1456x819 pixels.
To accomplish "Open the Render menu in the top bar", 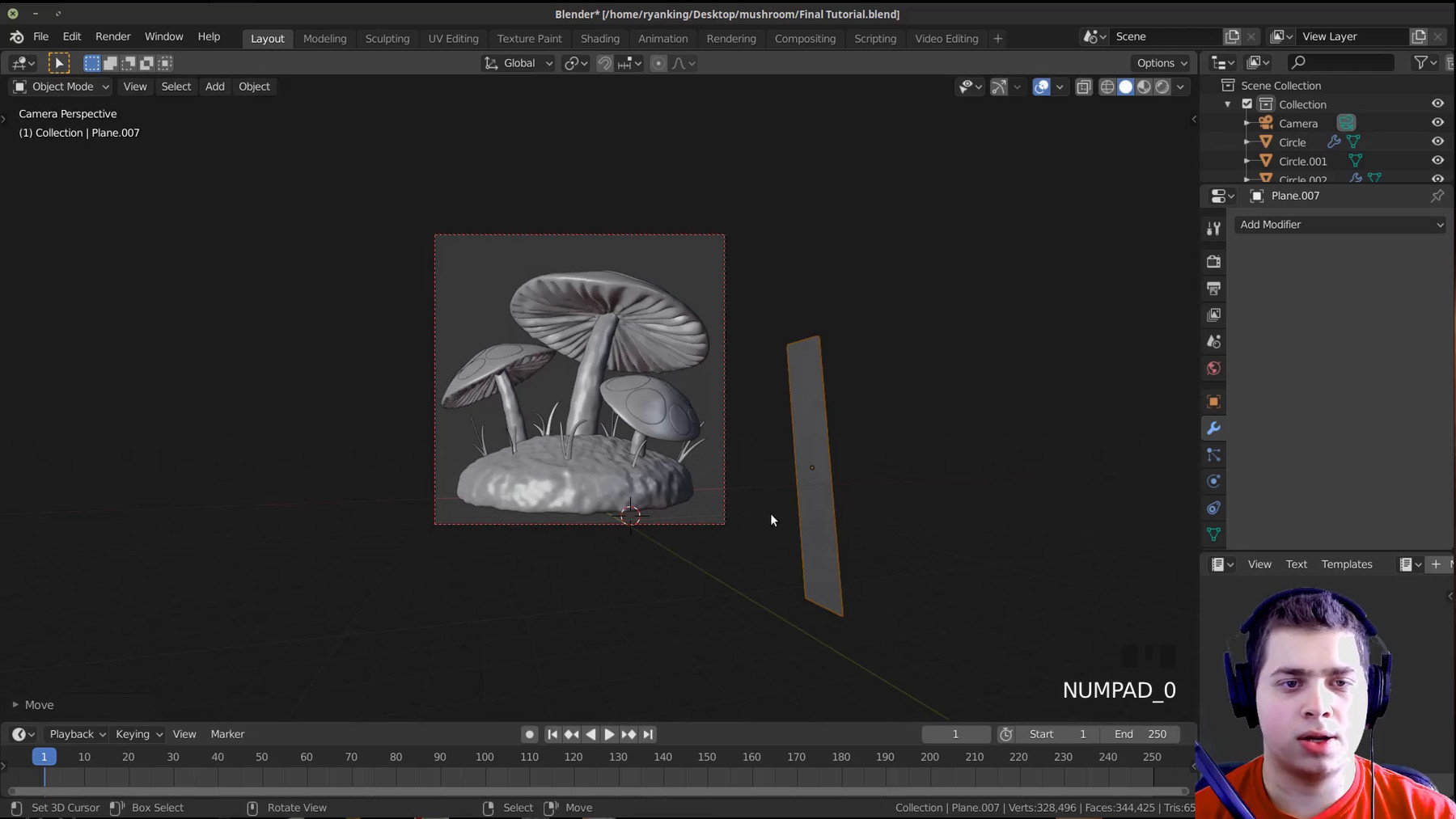I will pyautogui.click(x=112, y=36).
